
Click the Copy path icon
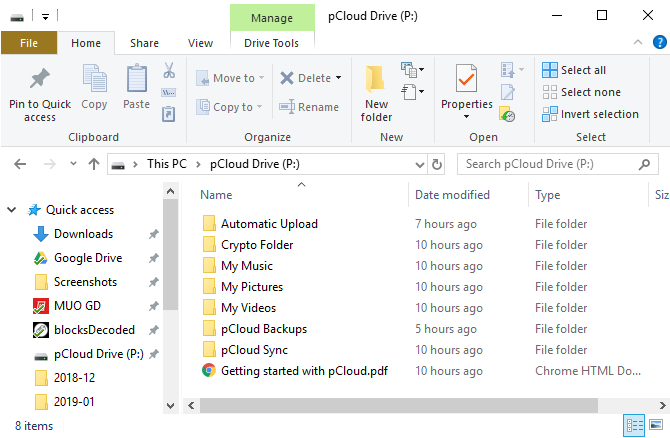click(x=169, y=92)
